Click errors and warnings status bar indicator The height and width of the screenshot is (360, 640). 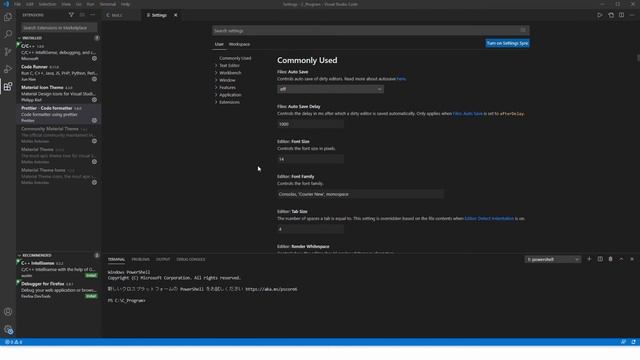coord(13,342)
